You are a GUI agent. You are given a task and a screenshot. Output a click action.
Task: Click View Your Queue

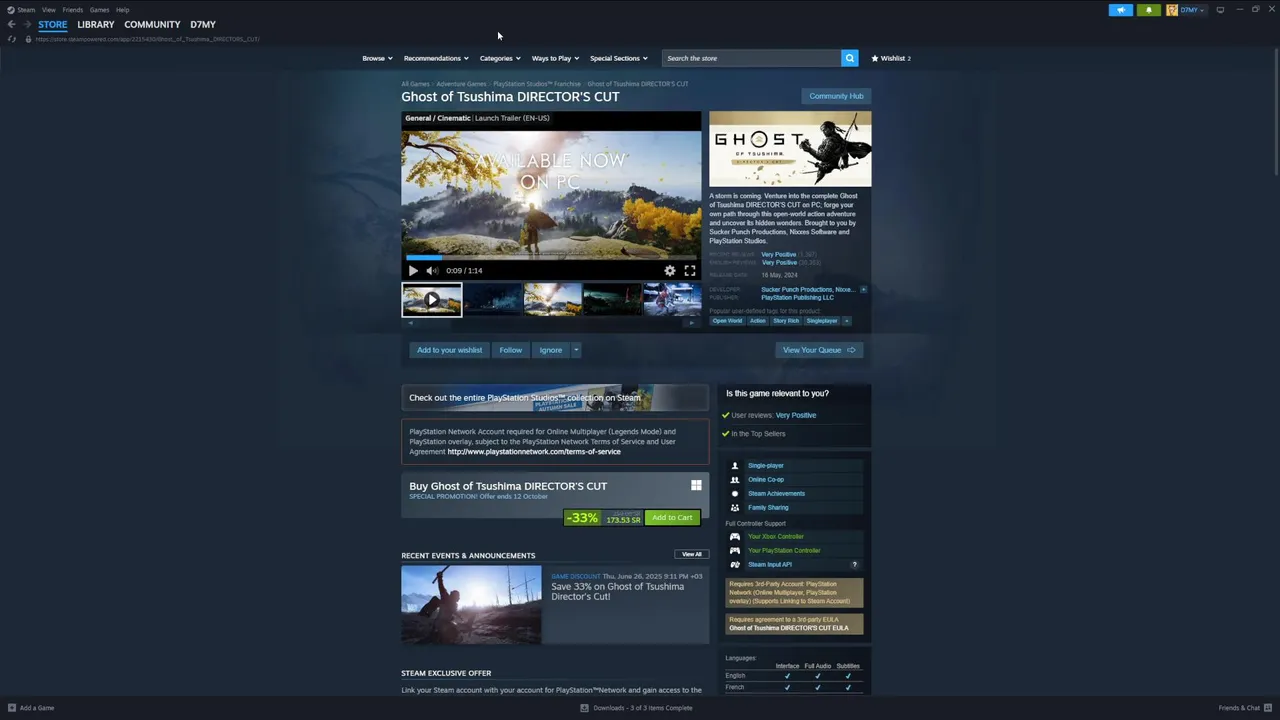click(819, 350)
